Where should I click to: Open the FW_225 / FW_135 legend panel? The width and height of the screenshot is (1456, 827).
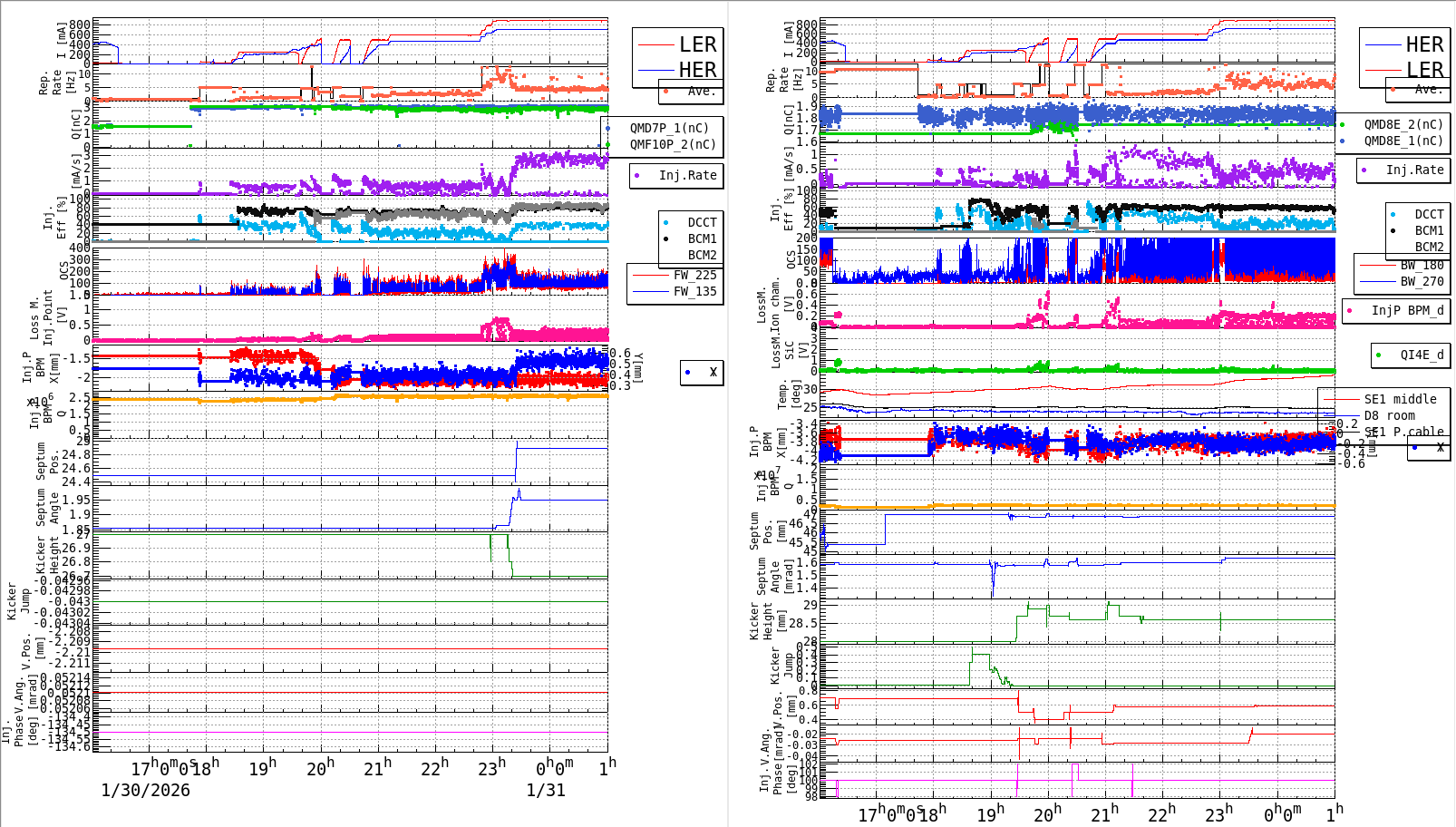point(675,283)
